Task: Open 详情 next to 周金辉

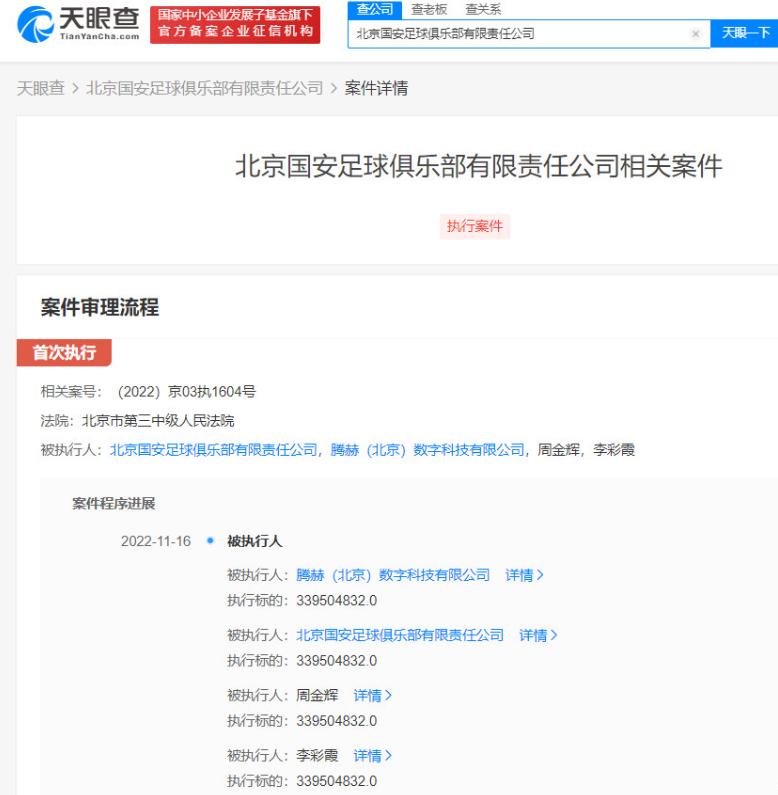Action: 373,695
